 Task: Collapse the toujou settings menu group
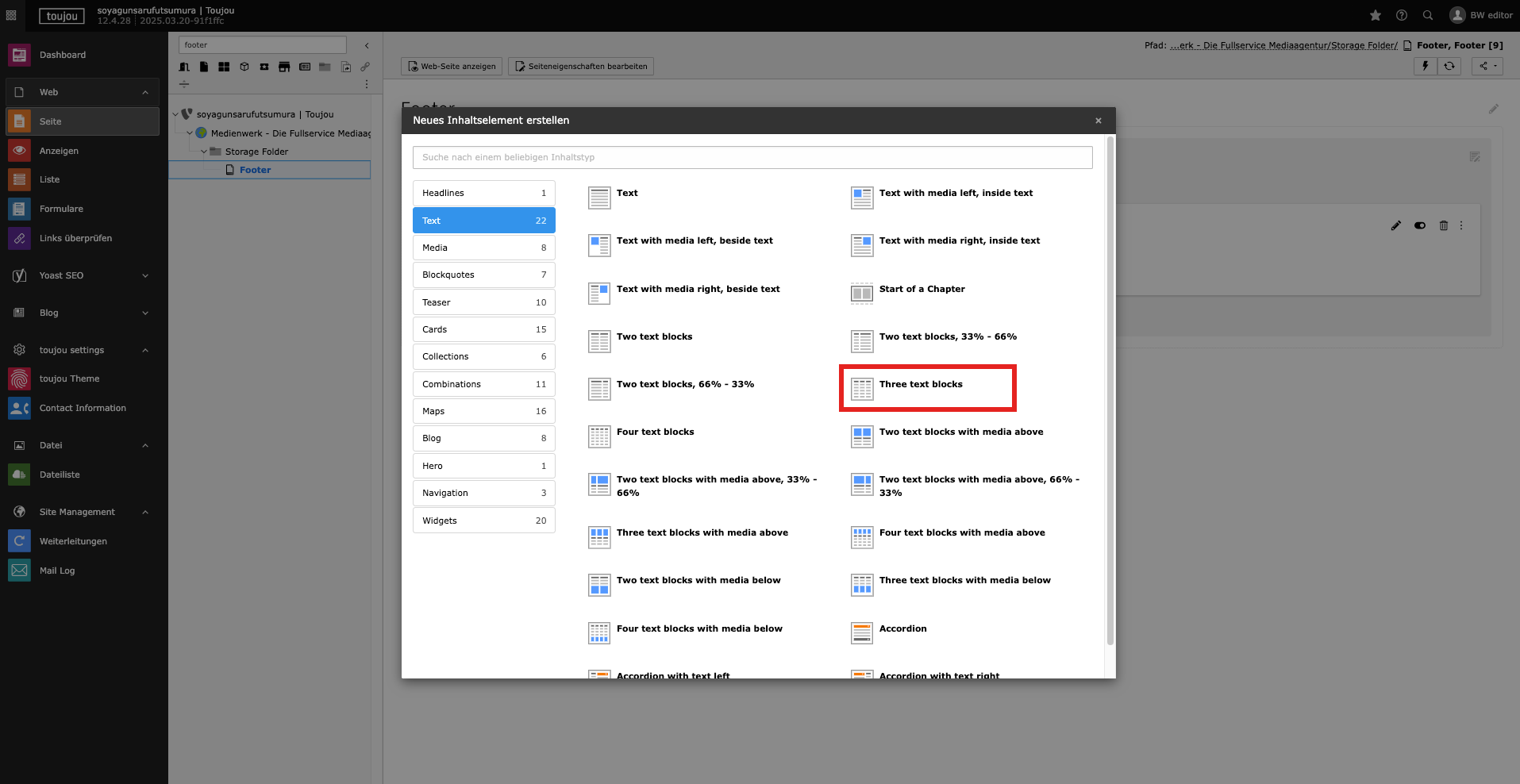[145, 350]
